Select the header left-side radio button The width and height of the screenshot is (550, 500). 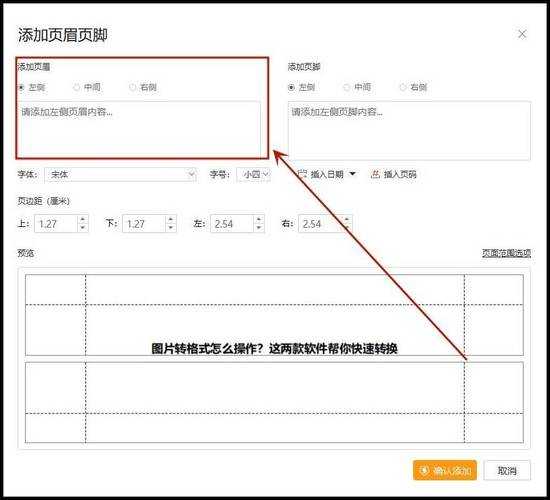(22, 87)
